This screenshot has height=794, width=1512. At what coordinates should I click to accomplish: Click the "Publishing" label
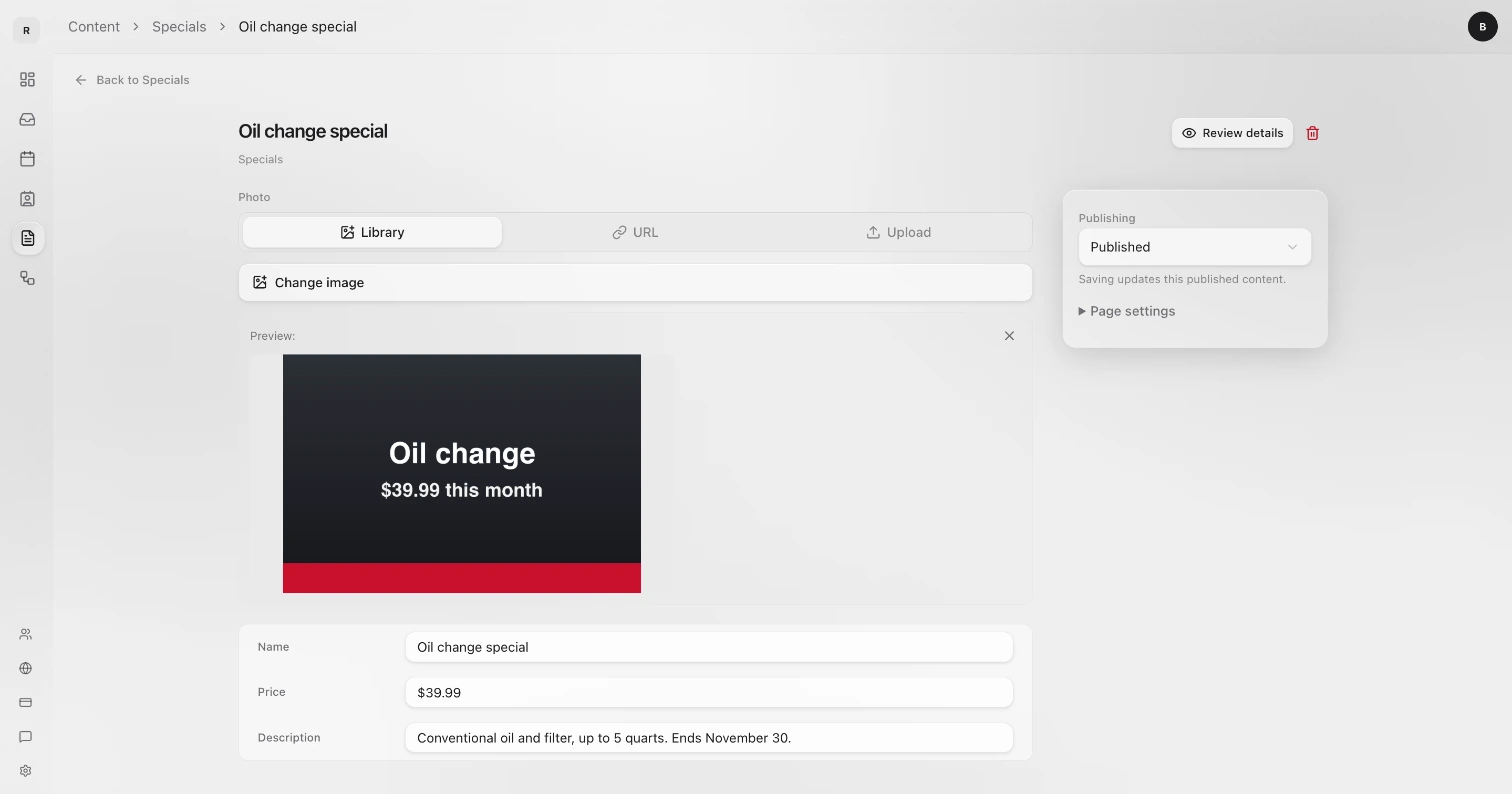1107,218
